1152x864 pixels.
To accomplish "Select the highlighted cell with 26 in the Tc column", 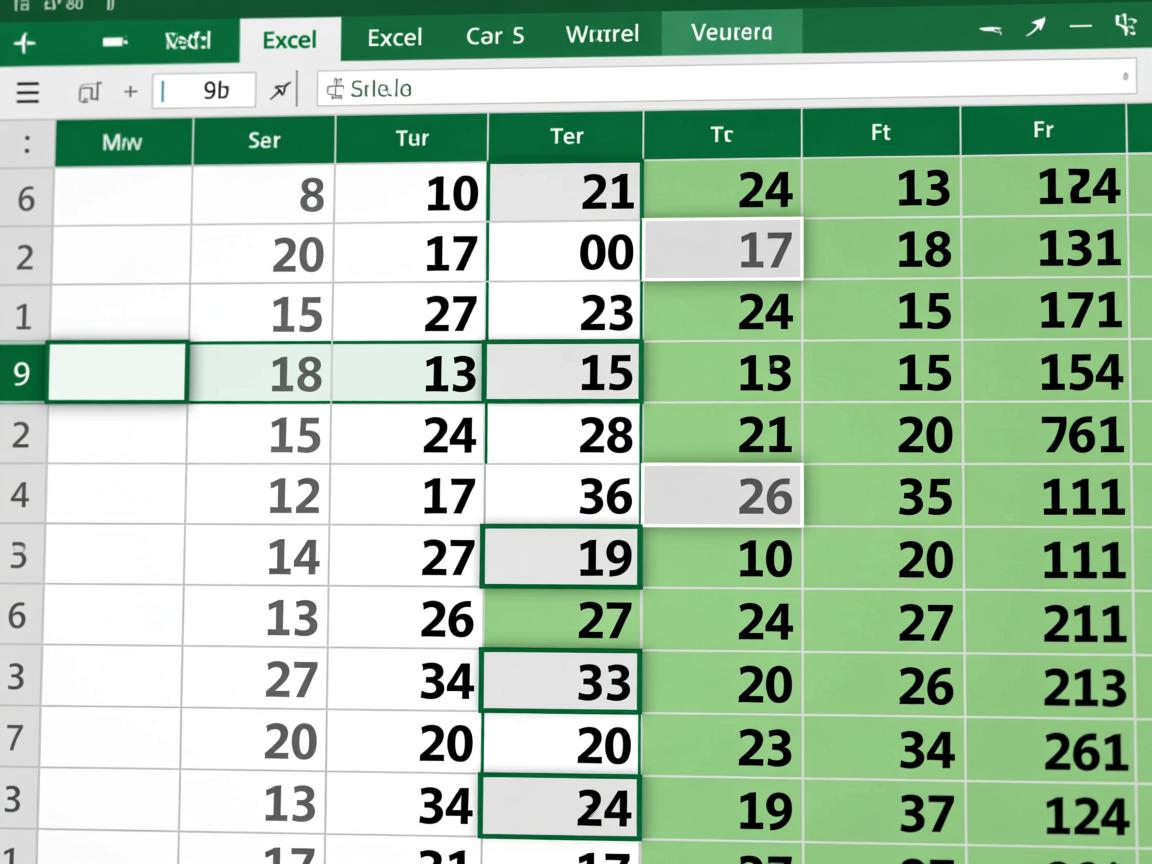I will pos(722,496).
